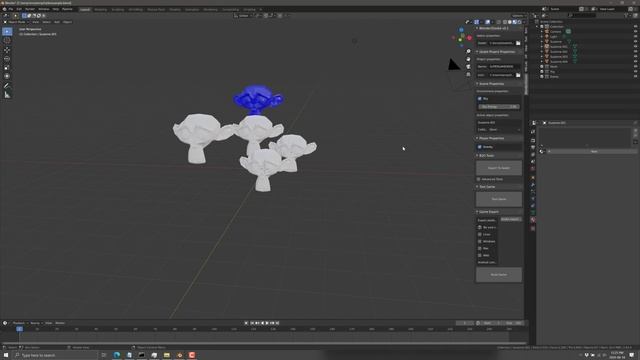This screenshot has width=640, height=360.
Task: Toggle Linux export checkbox
Action: pyautogui.click(x=480, y=234)
